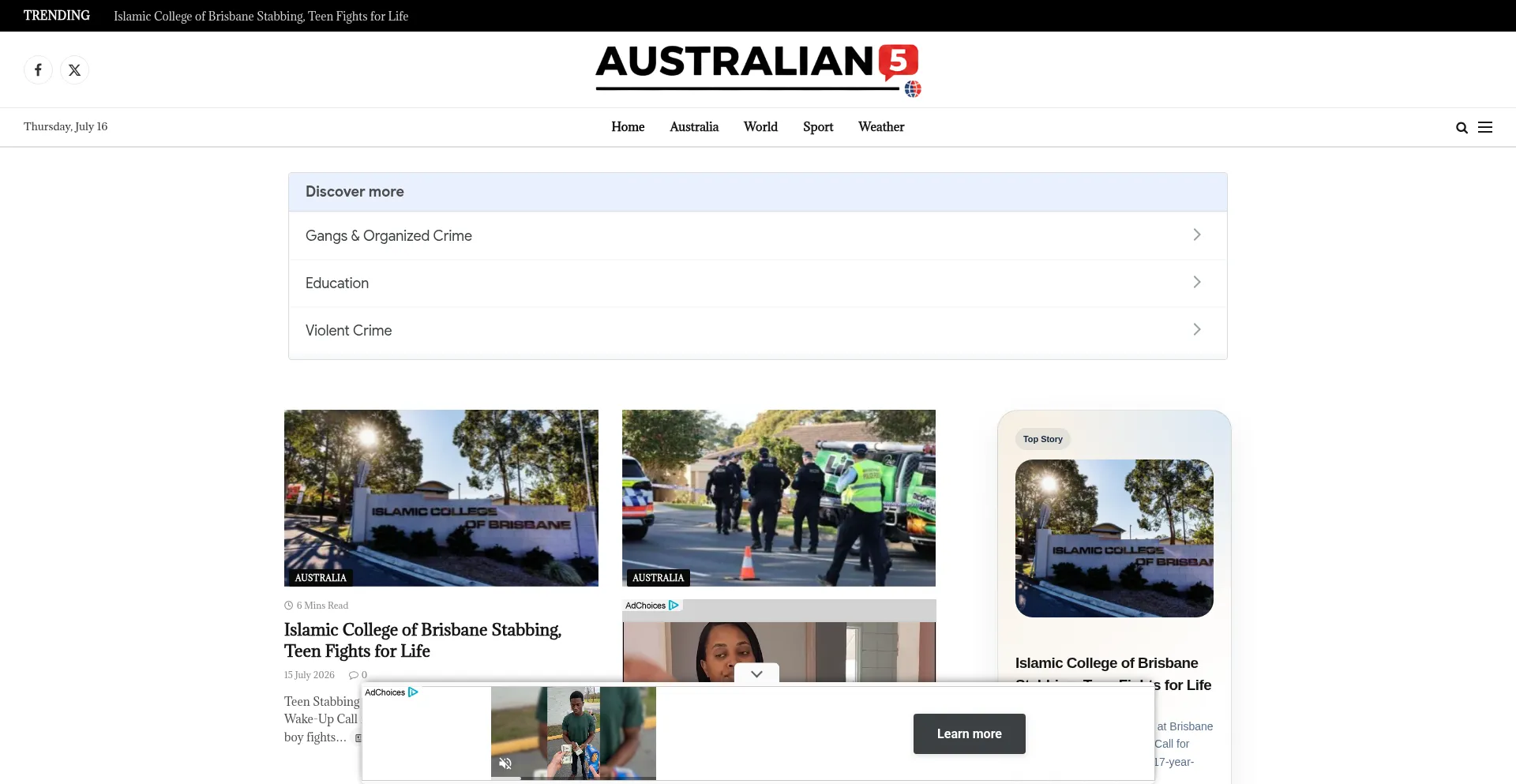Click the woman video ad in middle column
This screenshot has height=784, width=1516.
pos(779,652)
